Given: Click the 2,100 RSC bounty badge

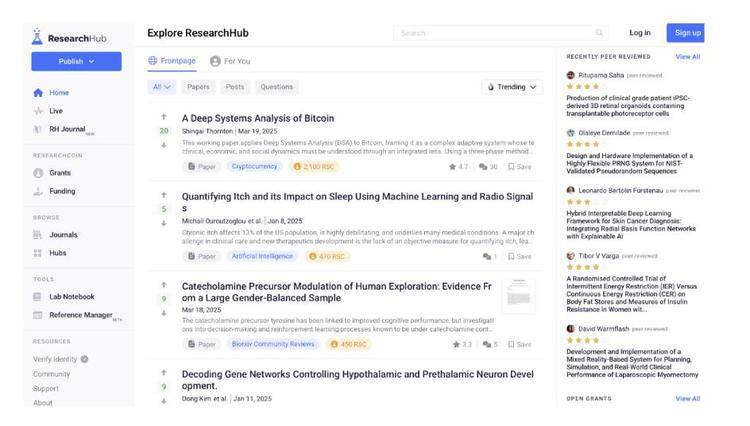Looking at the screenshot, I should click(314, 167).
